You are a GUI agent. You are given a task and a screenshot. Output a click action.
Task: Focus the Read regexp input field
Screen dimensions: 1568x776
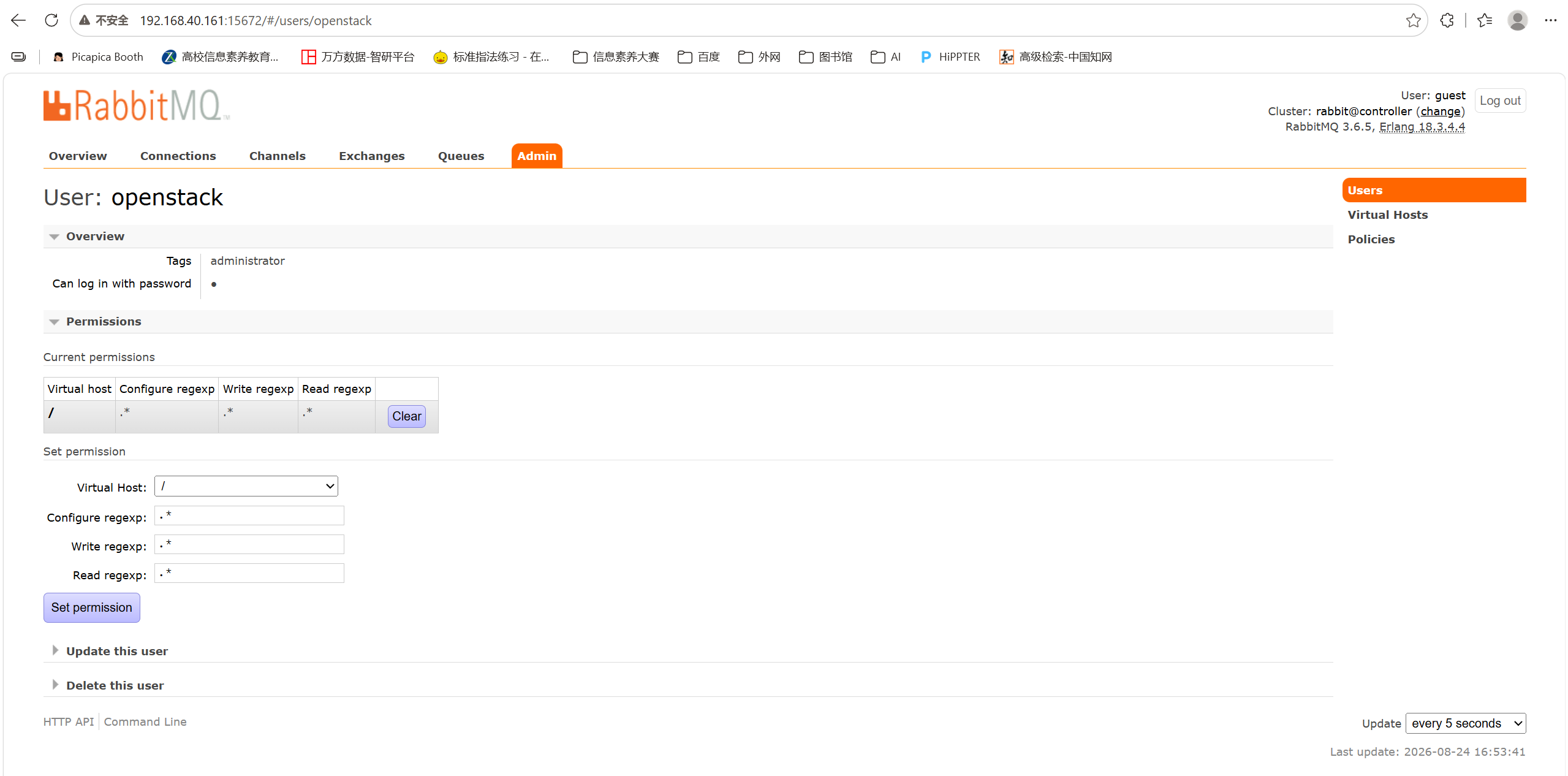coord(249,573)
